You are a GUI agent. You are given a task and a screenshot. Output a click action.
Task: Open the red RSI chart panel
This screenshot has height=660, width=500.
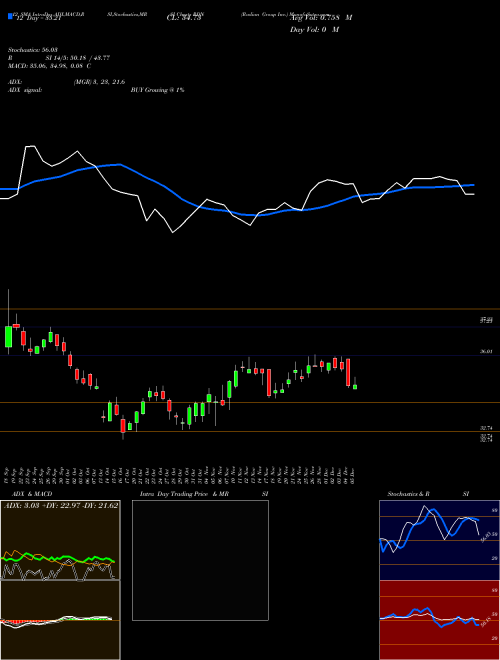click(439, 620)
